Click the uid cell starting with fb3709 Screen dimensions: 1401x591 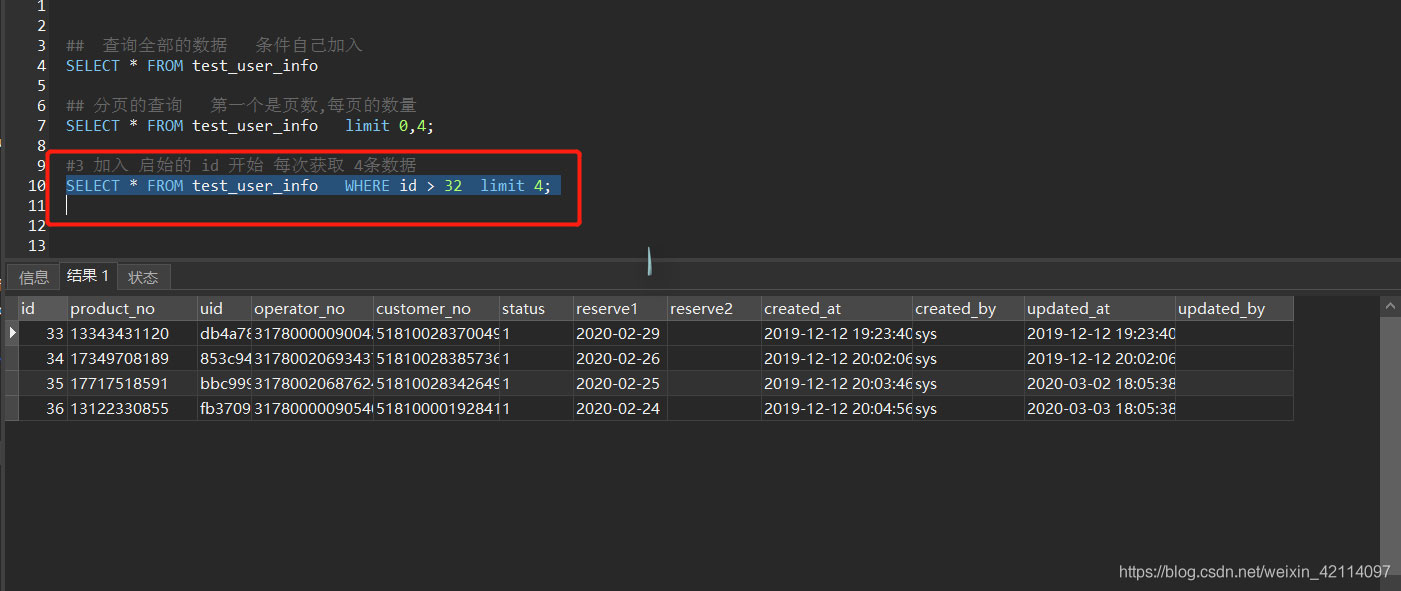[224, 409]
